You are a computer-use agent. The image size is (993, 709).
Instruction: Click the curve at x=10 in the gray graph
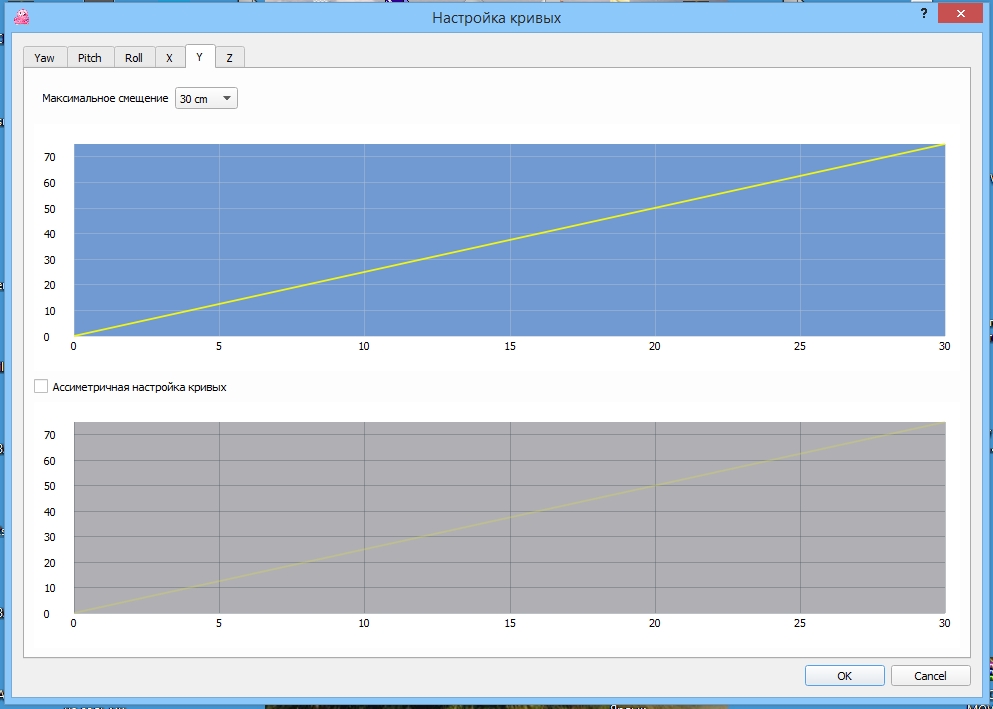(364, 550)
